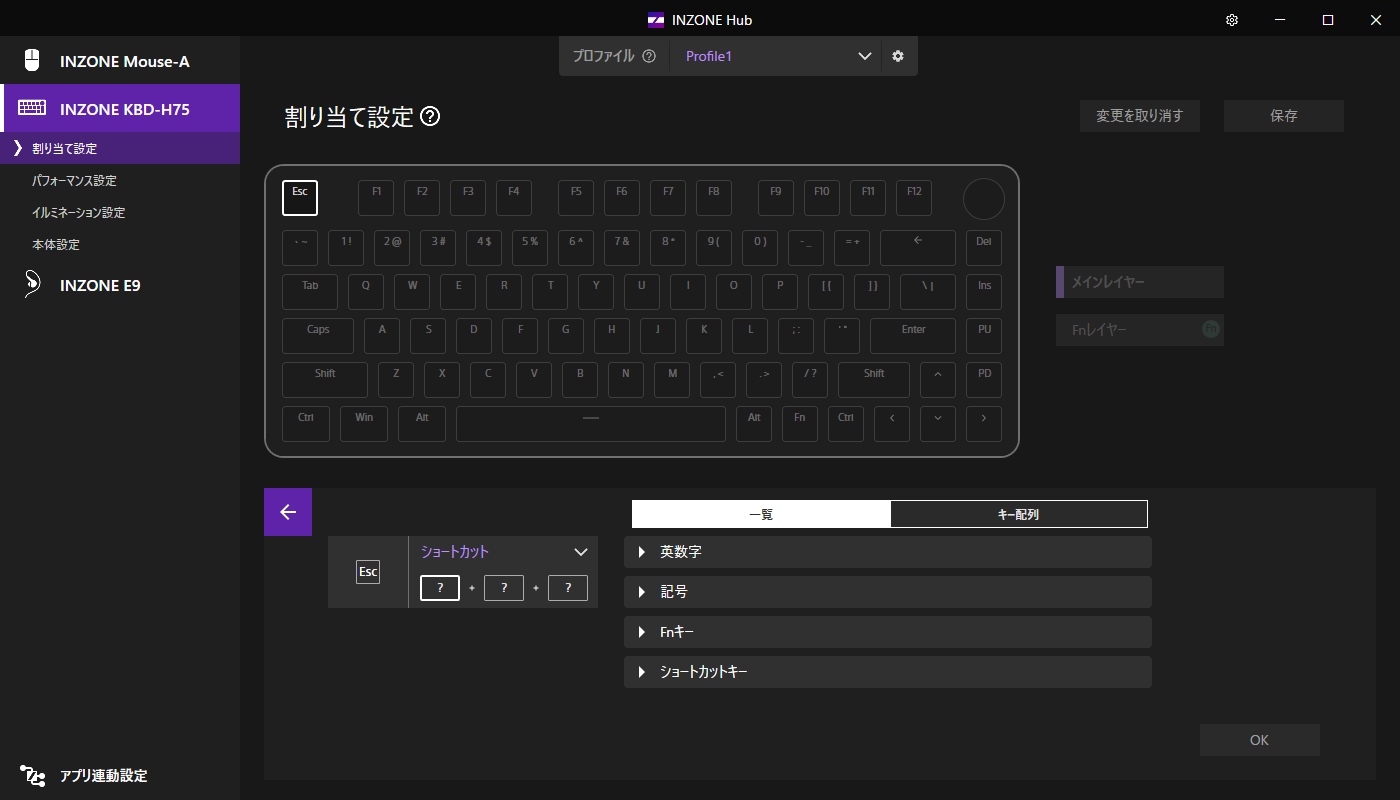Go back using the purple arrow button
Image resolution: width=1400 pixels, height=800 pixels.
[x=288, y=512]
